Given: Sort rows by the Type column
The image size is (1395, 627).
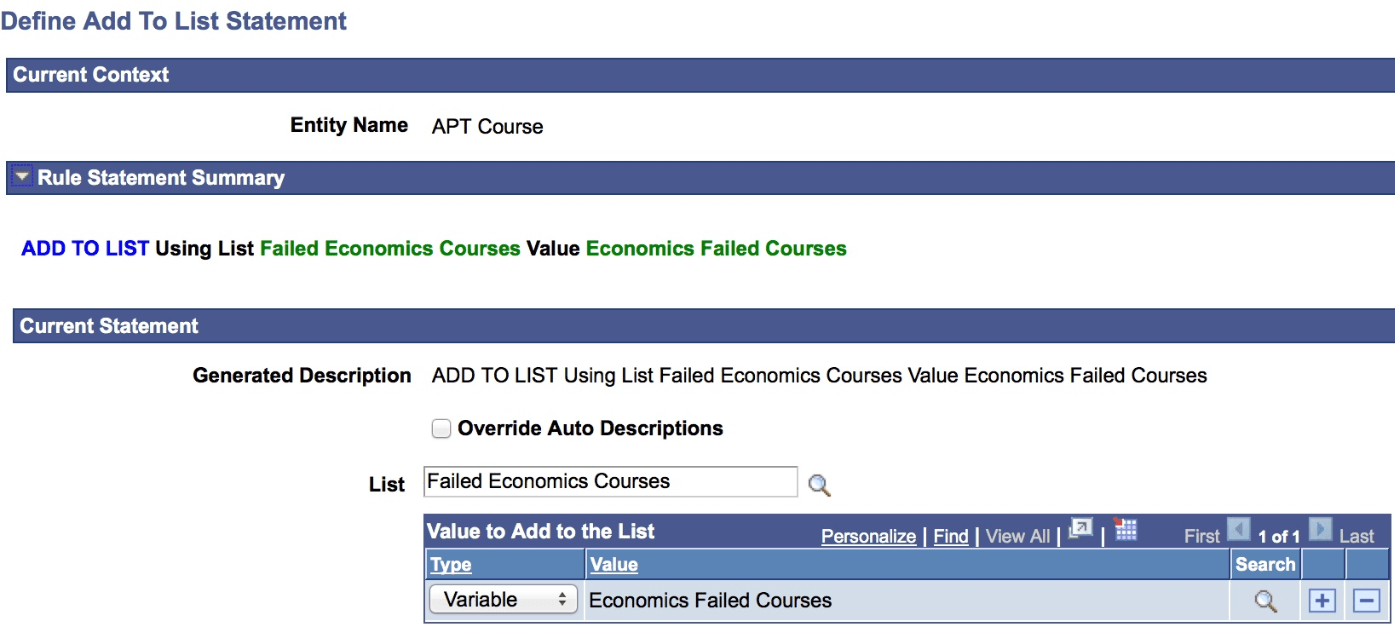Looking at the screenshot, I should click(x=450, y=565).
